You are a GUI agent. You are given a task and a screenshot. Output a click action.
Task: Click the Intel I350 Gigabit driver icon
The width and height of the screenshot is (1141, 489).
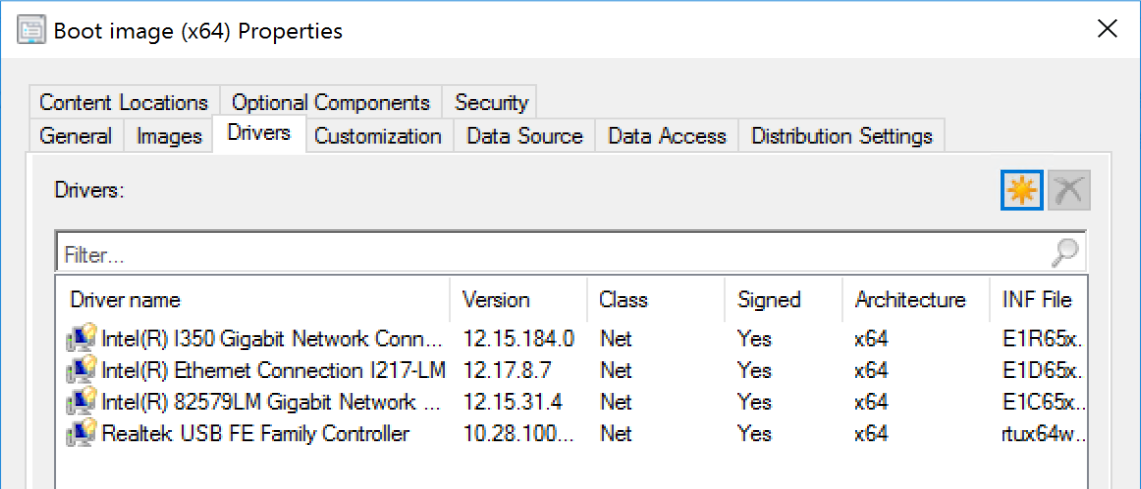(x=80, y=338)
